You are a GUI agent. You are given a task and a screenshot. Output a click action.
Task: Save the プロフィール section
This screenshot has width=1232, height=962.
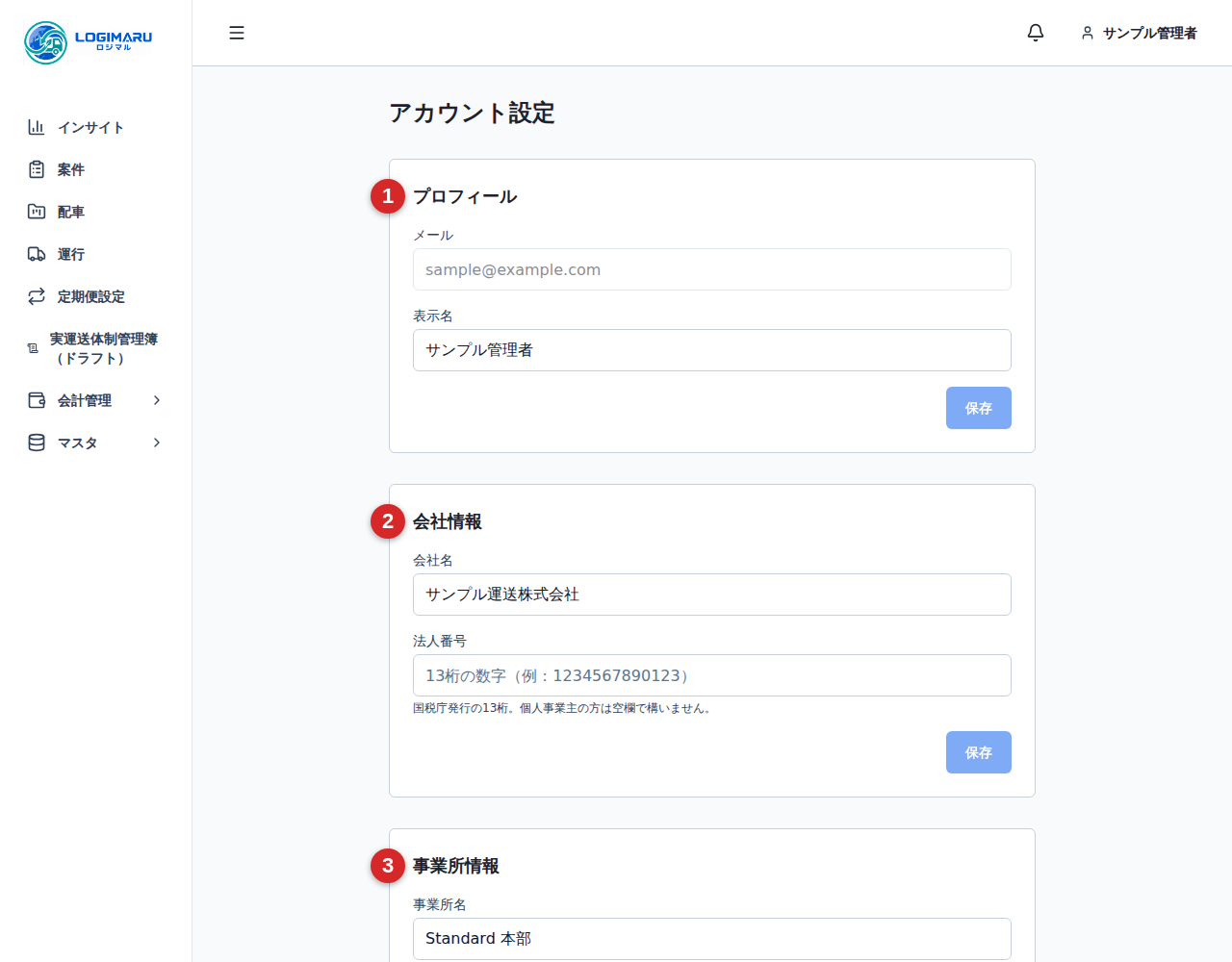pos(979,408)
